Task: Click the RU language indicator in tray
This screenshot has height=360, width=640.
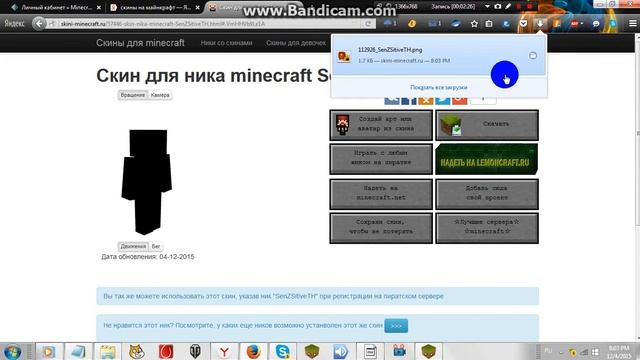Action: (x=548, y=351)
